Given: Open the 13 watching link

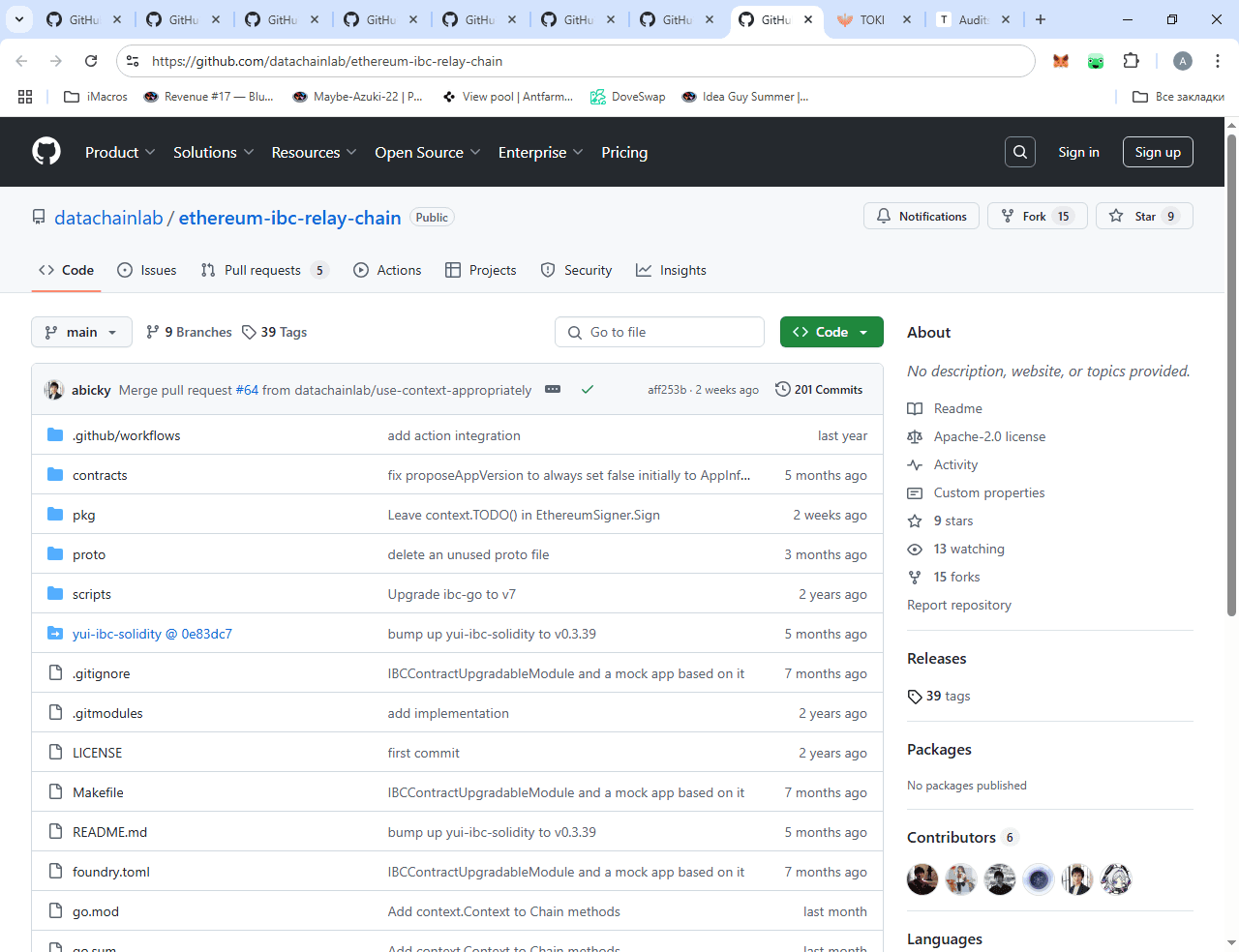Looking at the screenshot, I should click(968, 549).
